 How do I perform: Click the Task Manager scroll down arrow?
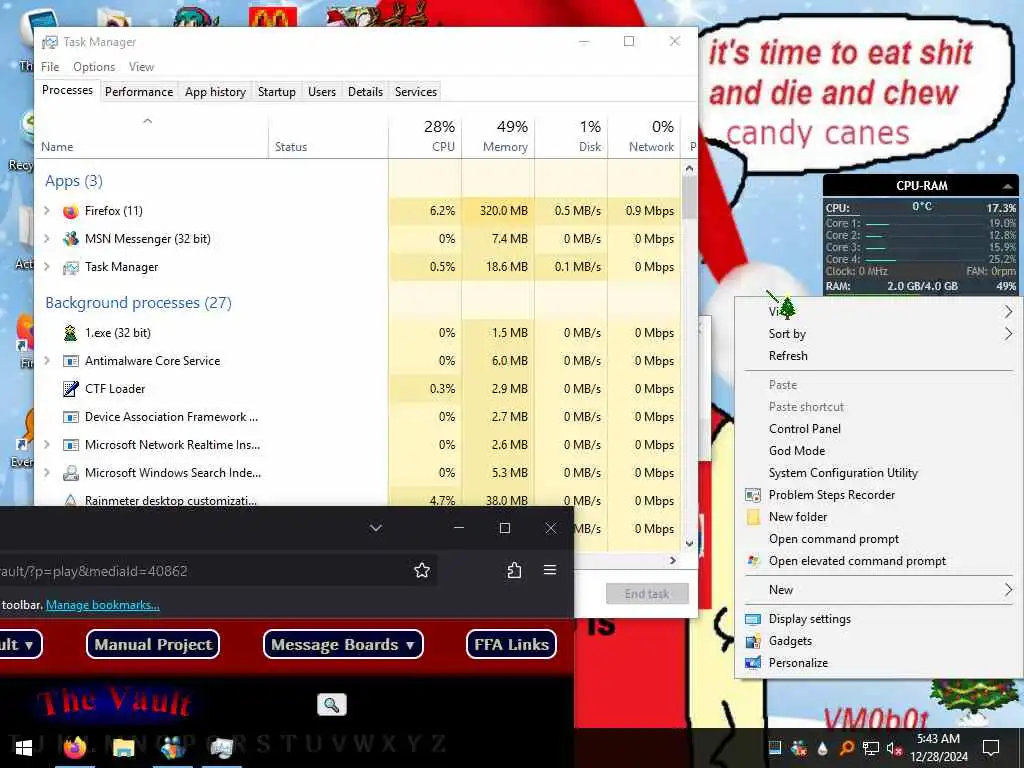(689, 543)
